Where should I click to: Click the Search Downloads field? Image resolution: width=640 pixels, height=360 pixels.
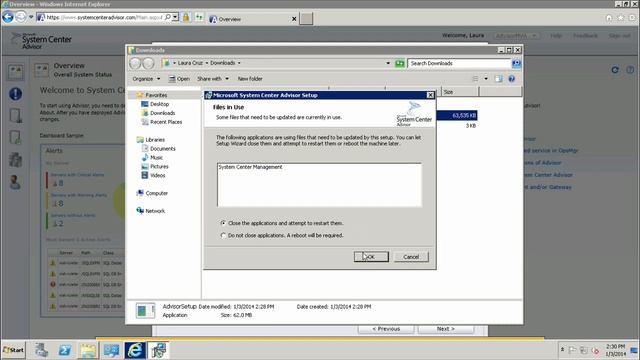click(459, 63)
